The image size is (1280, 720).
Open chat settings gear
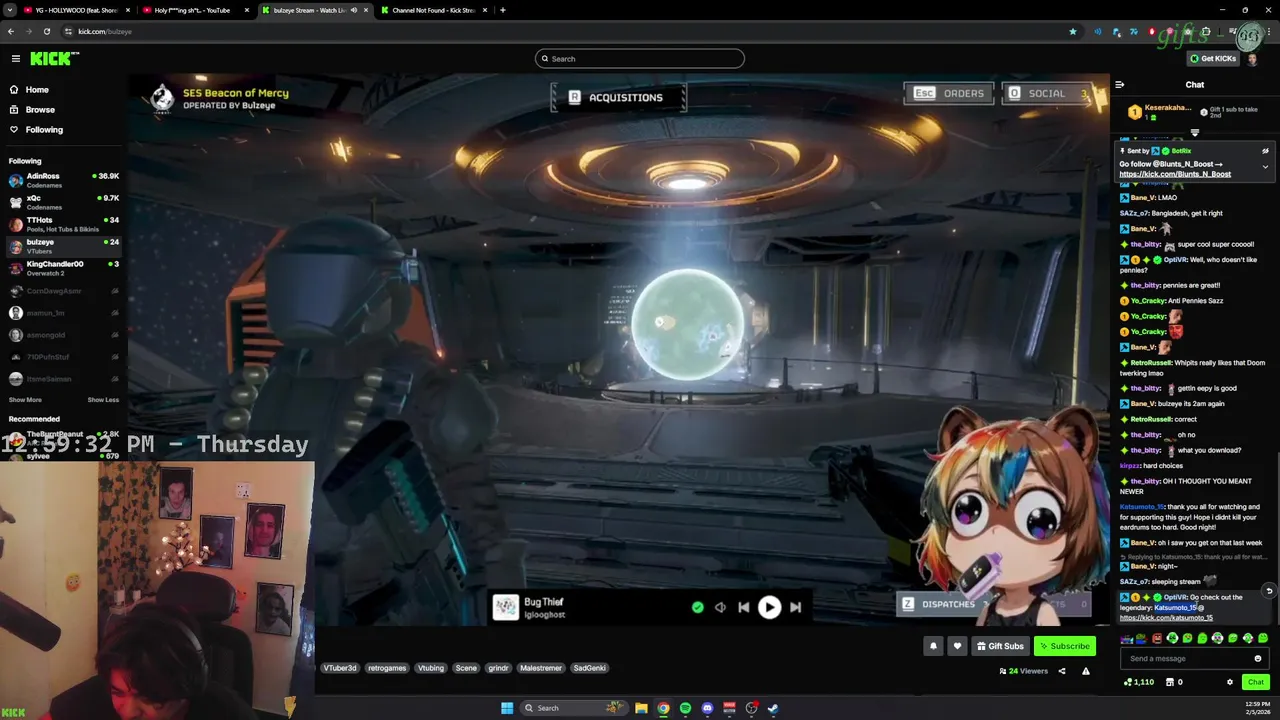(x=1230, y=682)
